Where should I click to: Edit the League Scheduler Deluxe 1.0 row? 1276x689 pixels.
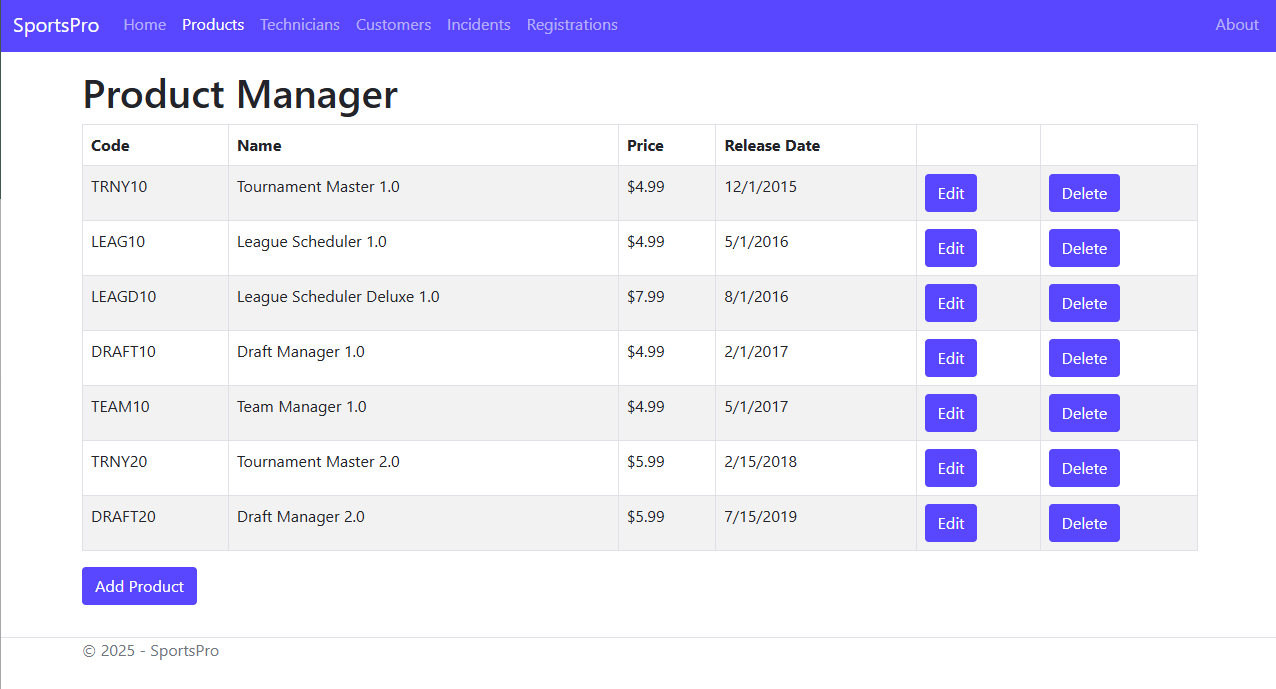(950, 303)
